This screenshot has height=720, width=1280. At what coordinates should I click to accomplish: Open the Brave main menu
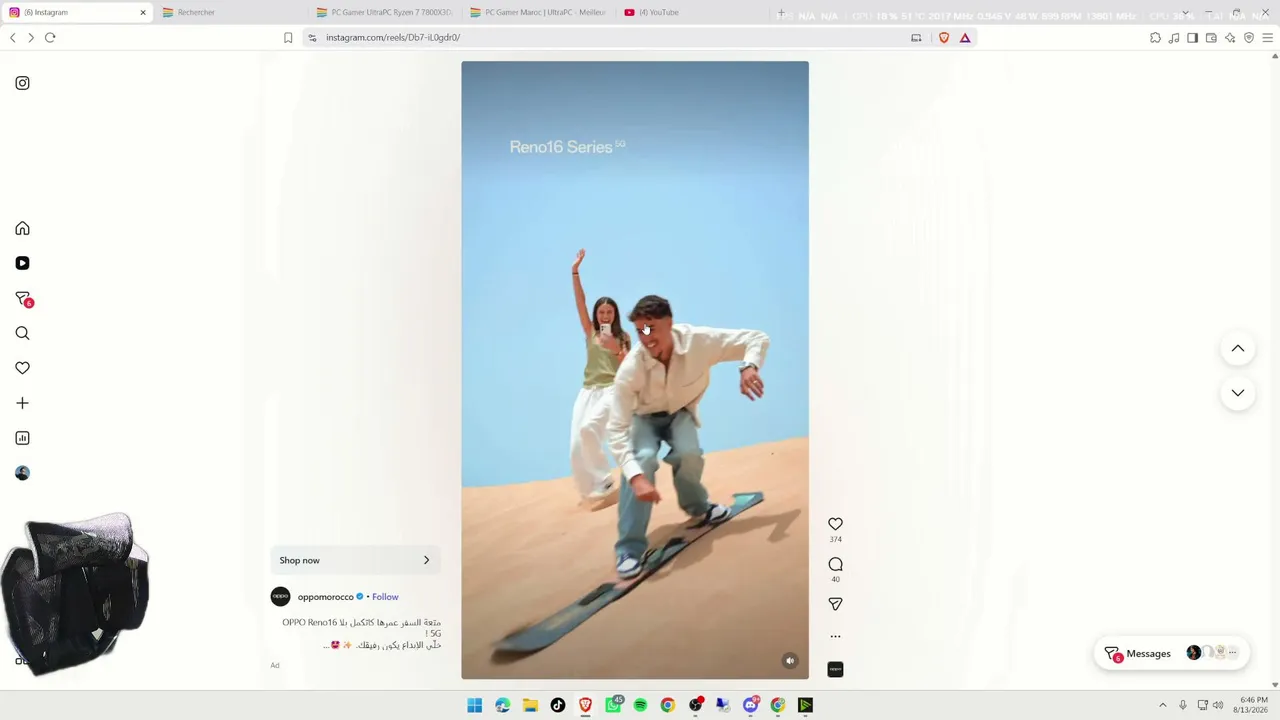[x=1267, y=38]
